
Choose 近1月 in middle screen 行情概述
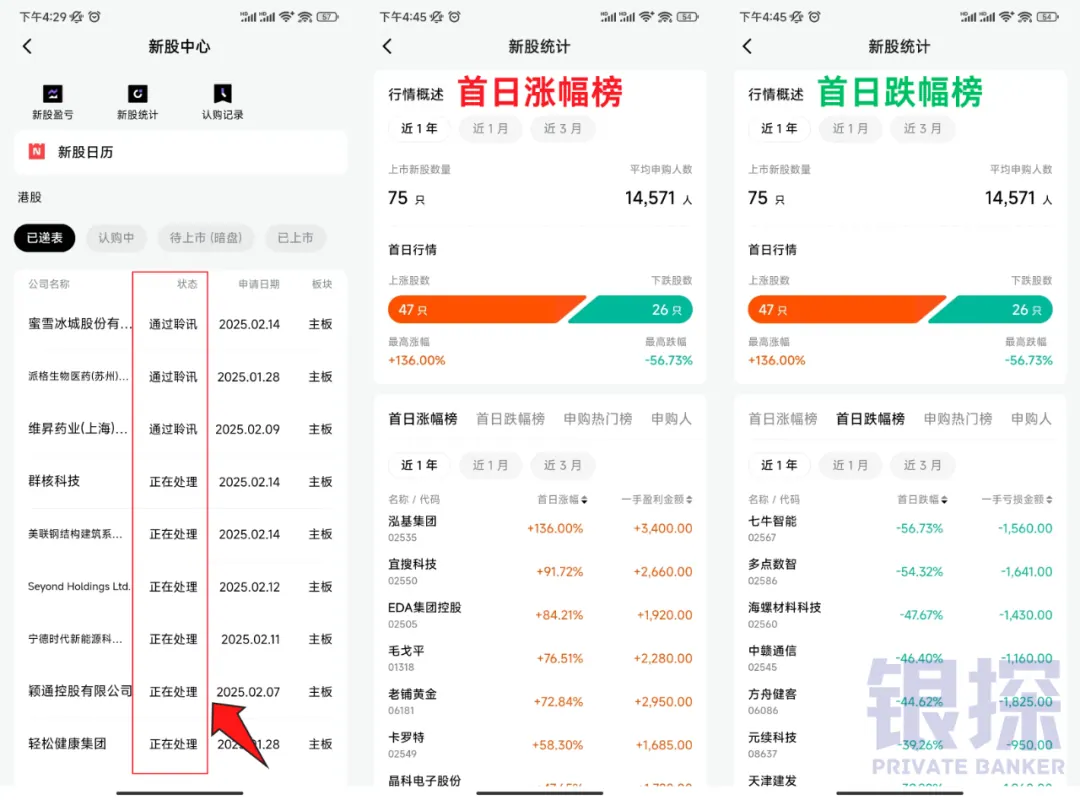point(490,128)
